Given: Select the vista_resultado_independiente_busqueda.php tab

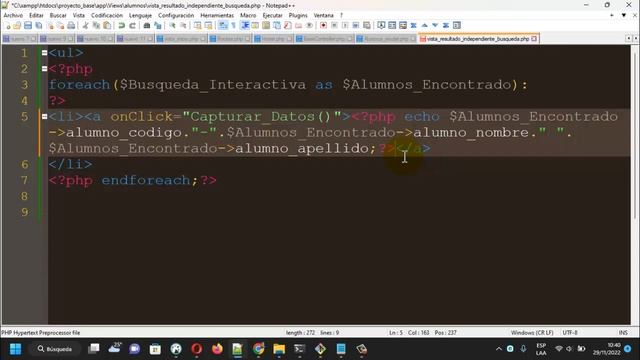Looking at the screenshot, I should pyautogui.click(x=478, y=39).
